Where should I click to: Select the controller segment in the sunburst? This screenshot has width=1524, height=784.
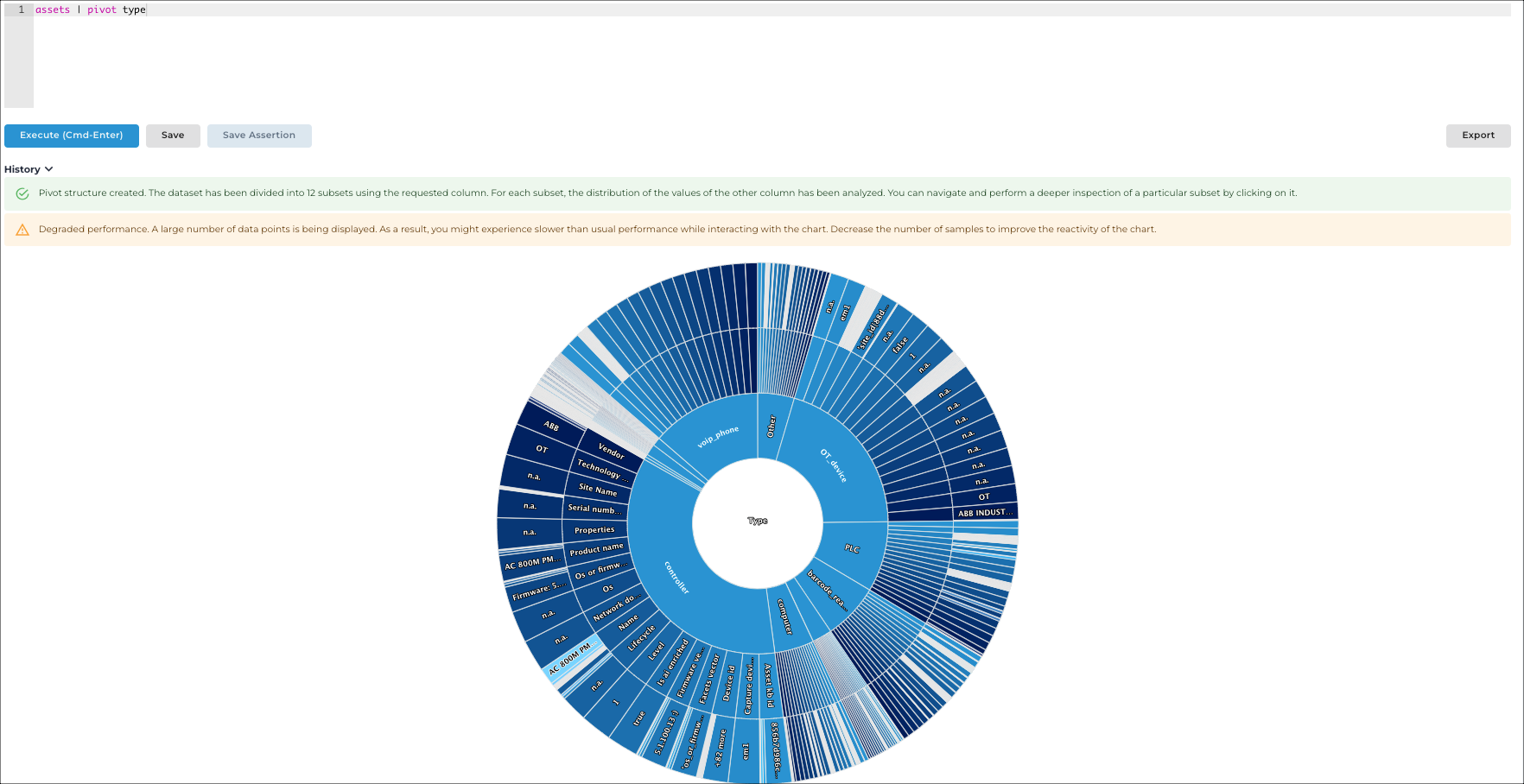click(x=676, y=577)
